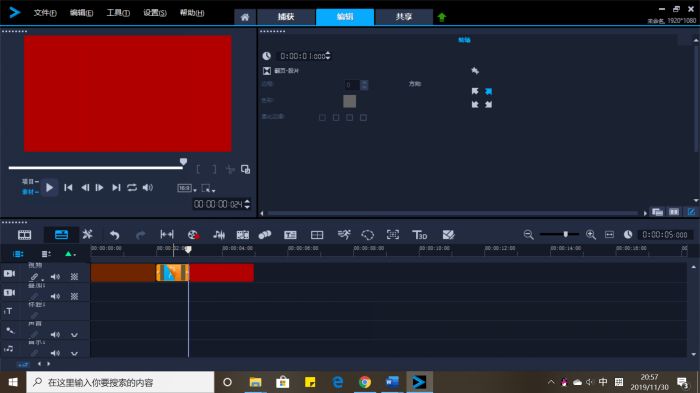The image size is (700, 393).
Task: Open the Mask Creator
Action: (x=367, y=235)
